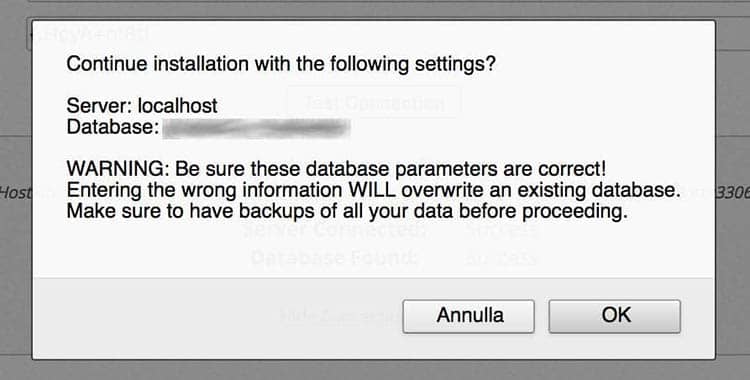Click the faded Hide Connection button behind dialog
750x380 pixels.
click(x=341, y=316)
